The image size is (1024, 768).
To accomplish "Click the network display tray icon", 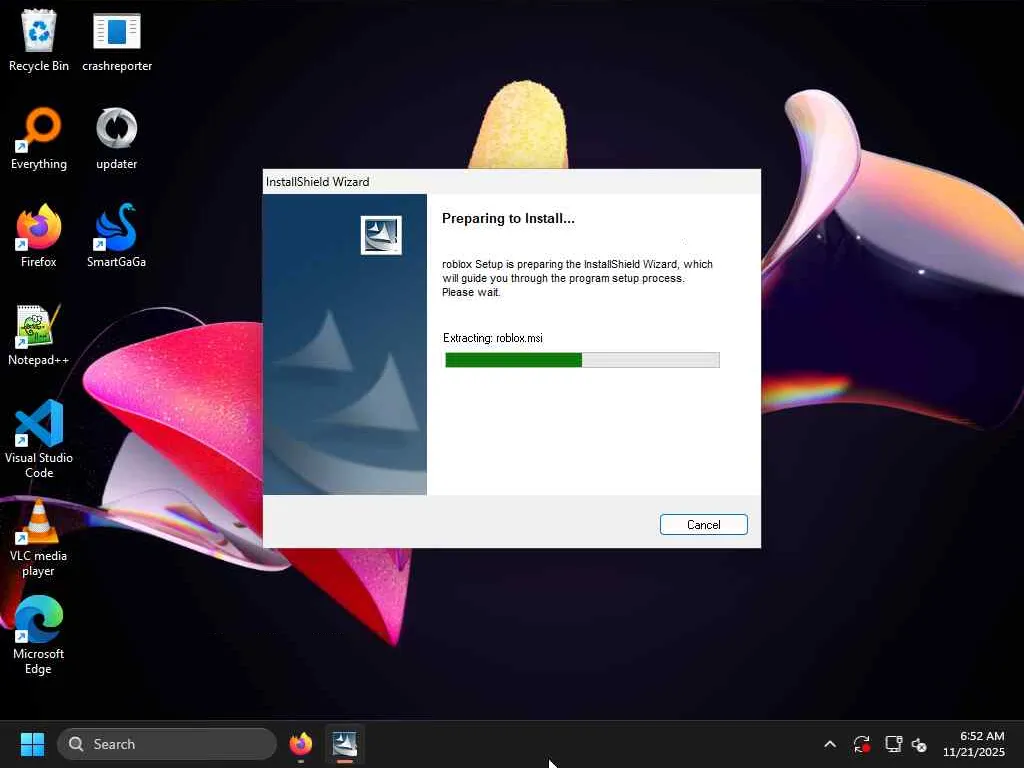I will [893, 744].
